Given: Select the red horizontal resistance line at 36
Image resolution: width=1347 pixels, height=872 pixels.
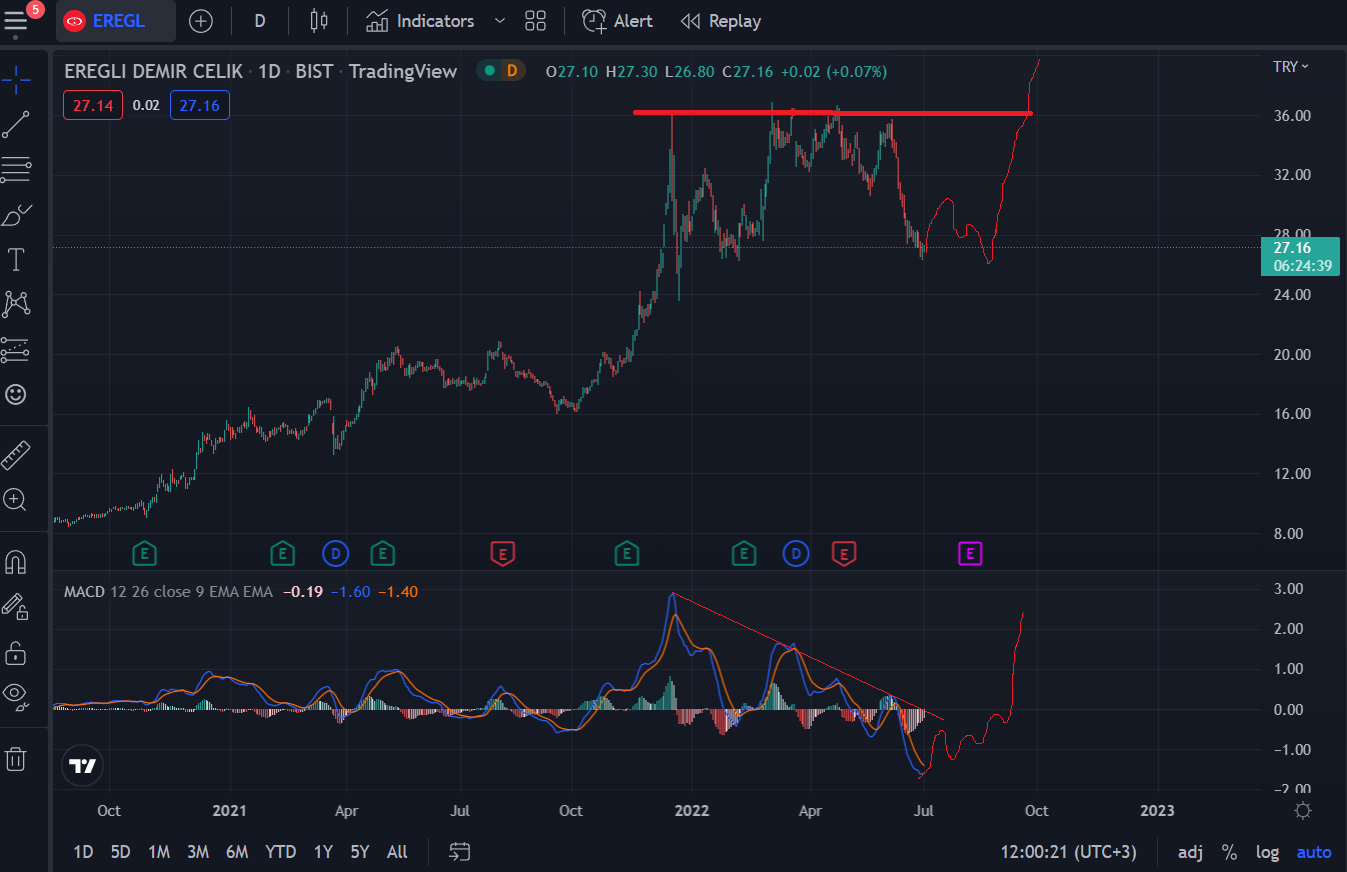Looking at the screenshot, I should pos(832,112).
